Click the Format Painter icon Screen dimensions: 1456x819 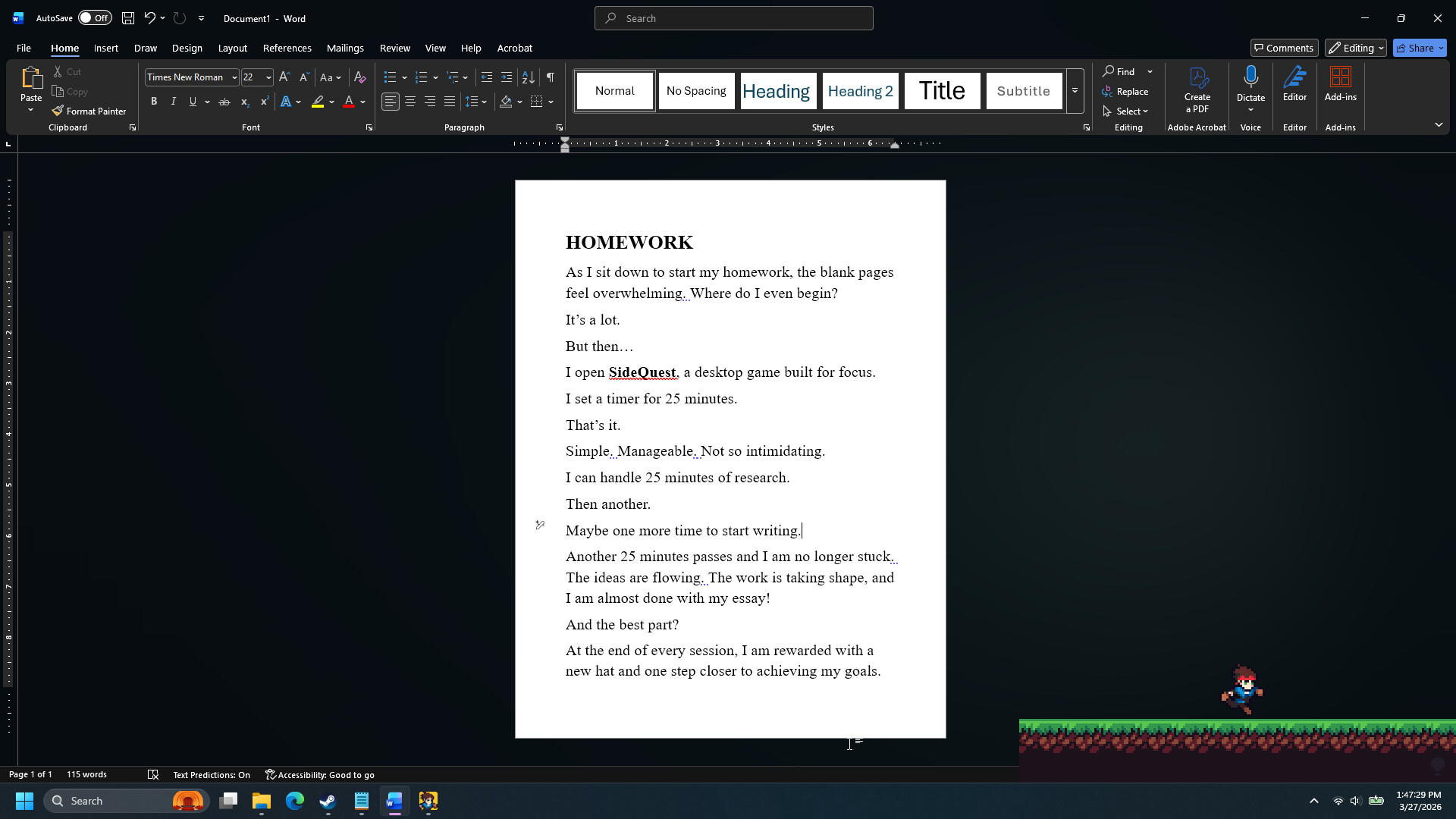pyautogui.click(x=58, y=110)
